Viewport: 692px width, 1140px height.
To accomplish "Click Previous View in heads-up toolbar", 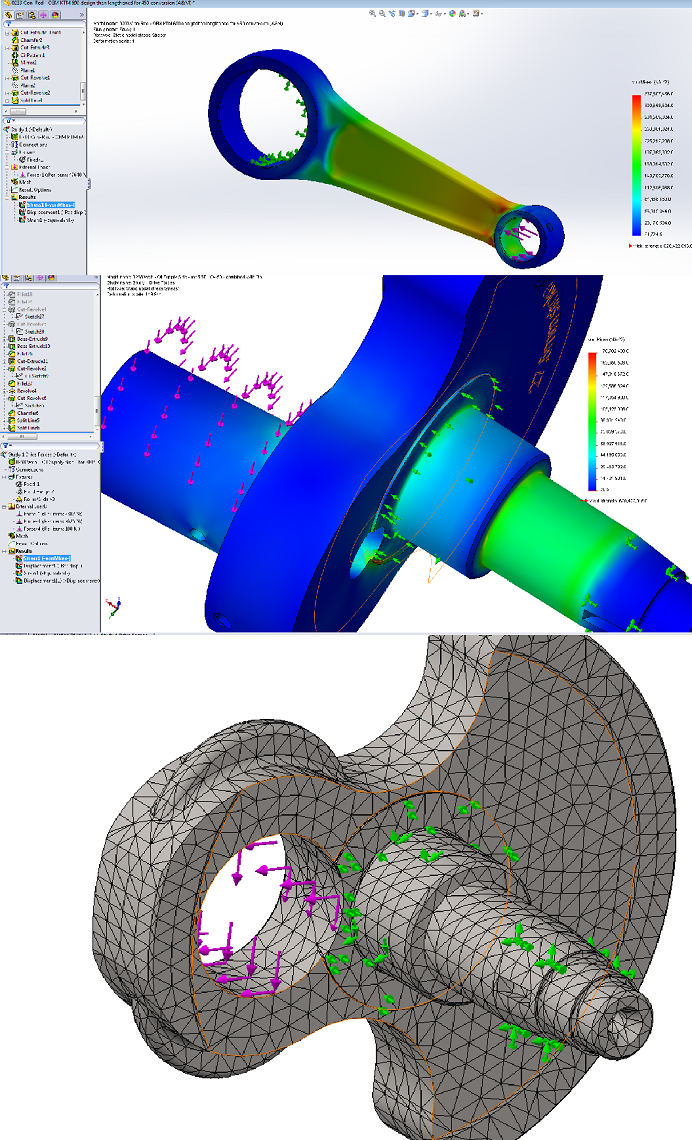I will (392, 14).
